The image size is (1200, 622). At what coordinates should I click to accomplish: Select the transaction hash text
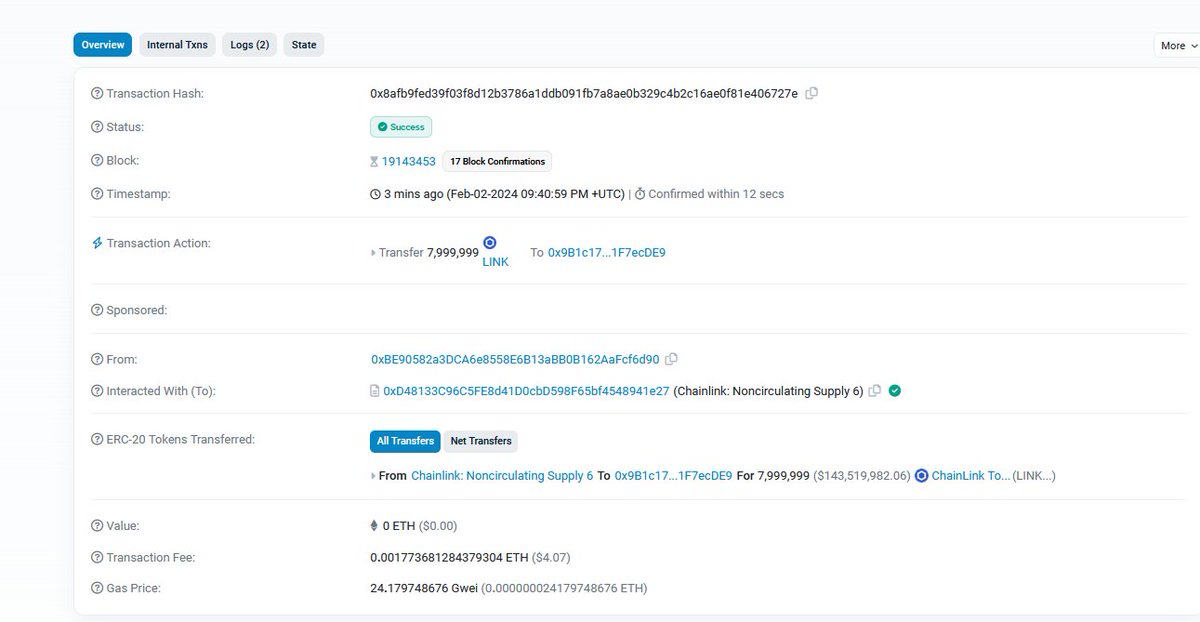tap(584, 93)
